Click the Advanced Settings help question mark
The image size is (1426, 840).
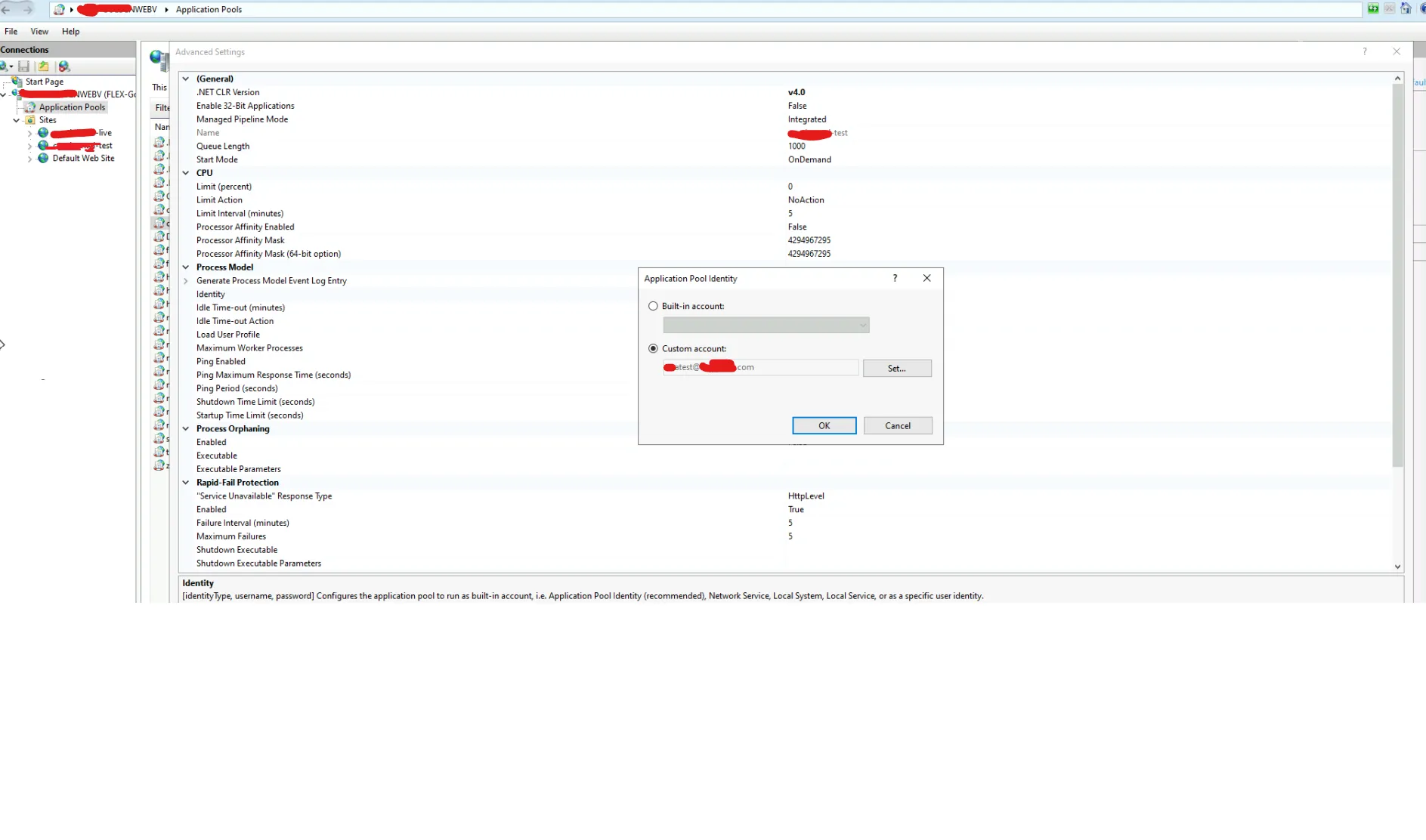[x=1364, y=51]
